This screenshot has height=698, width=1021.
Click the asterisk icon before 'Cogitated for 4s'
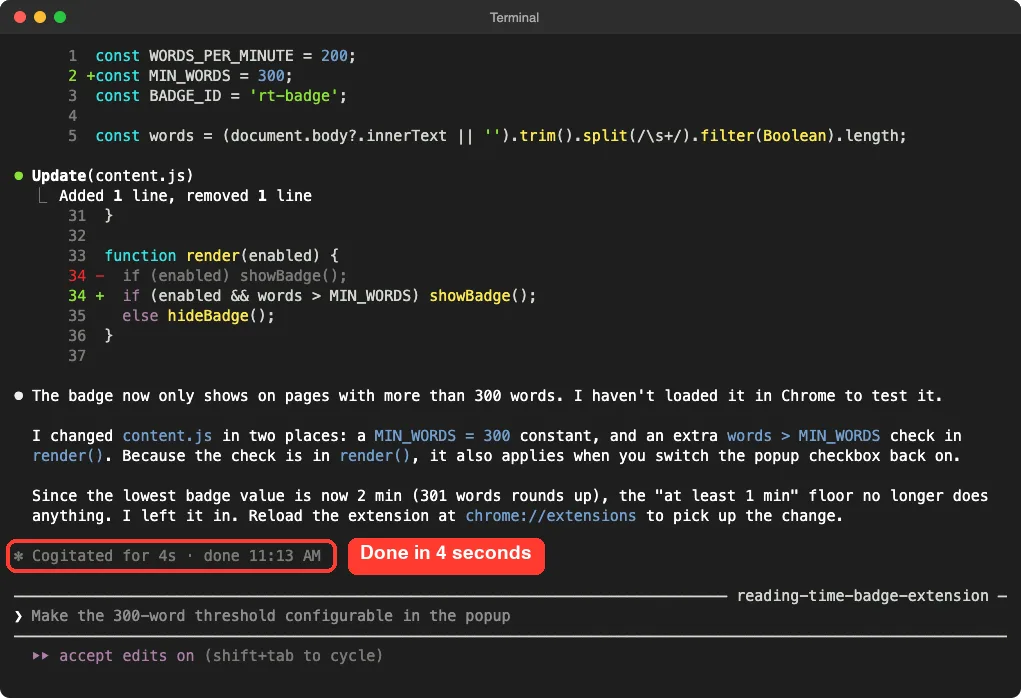coord(19,556)
